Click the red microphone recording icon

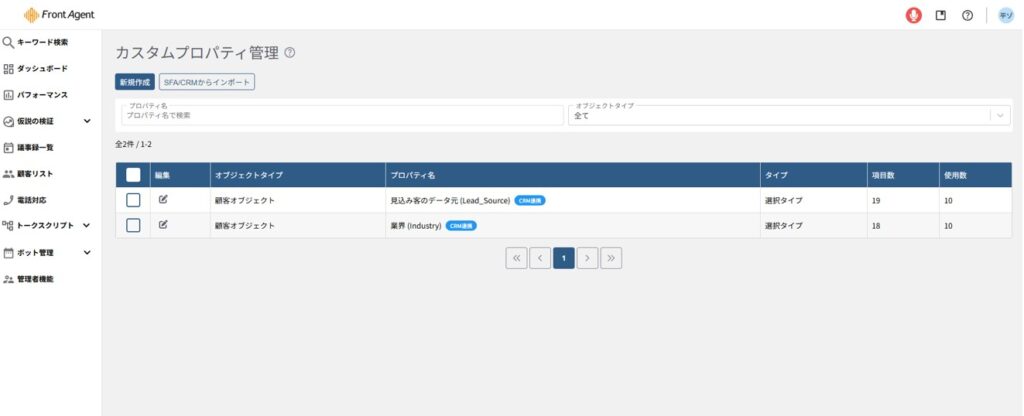tap(913, 15)
